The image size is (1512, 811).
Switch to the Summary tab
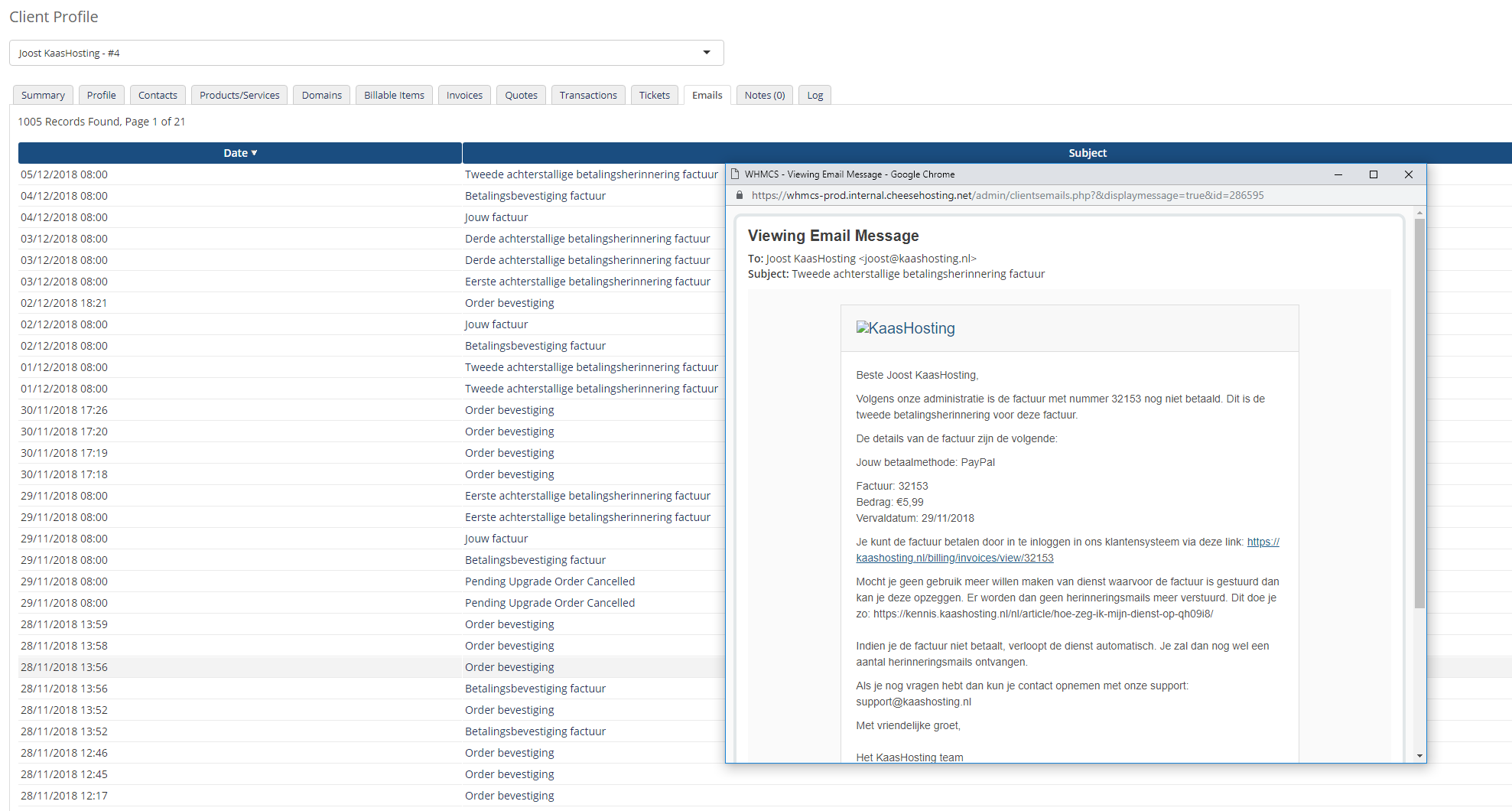[x=43, y=95]
